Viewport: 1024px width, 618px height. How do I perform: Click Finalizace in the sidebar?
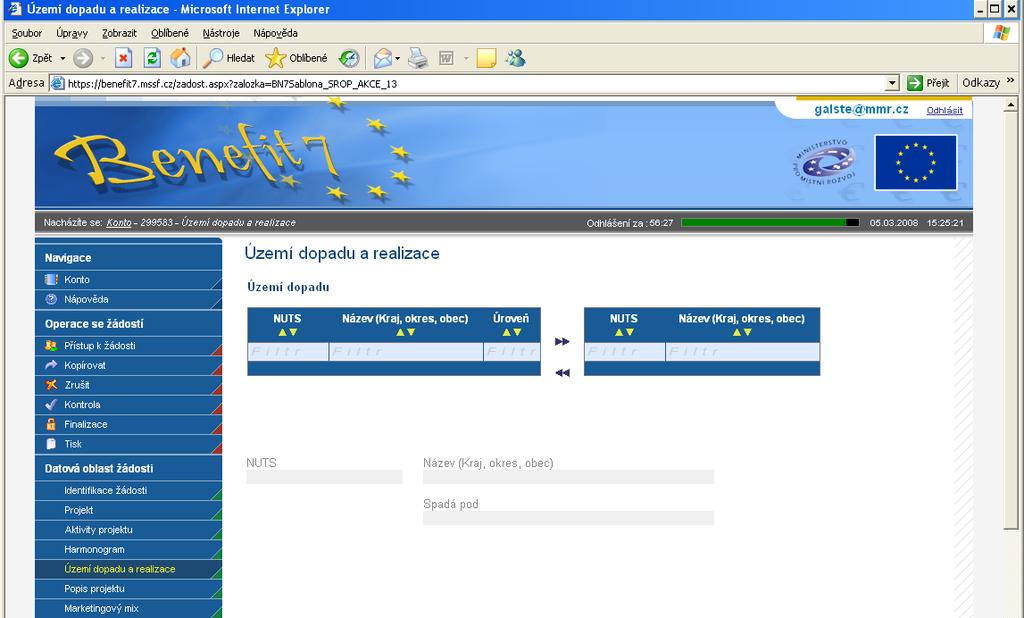(x=129, y=424)
